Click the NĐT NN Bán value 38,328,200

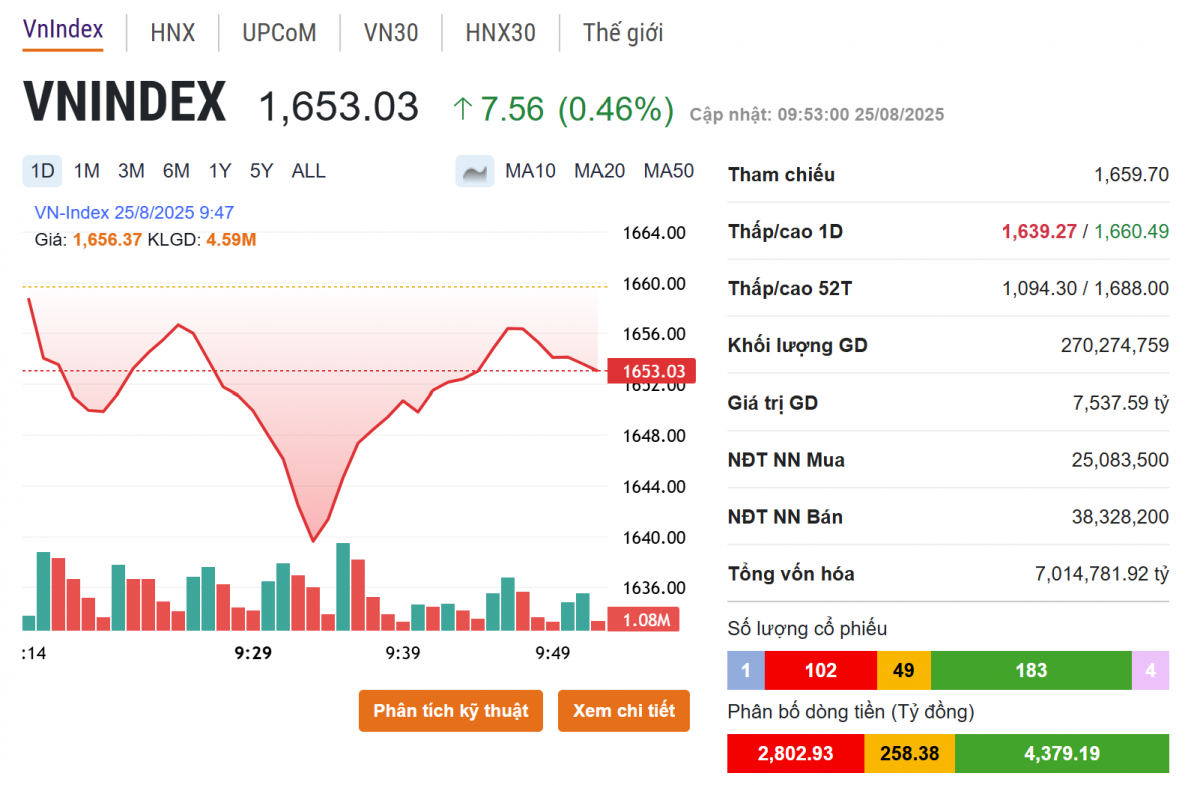(x=1120, y=517)
